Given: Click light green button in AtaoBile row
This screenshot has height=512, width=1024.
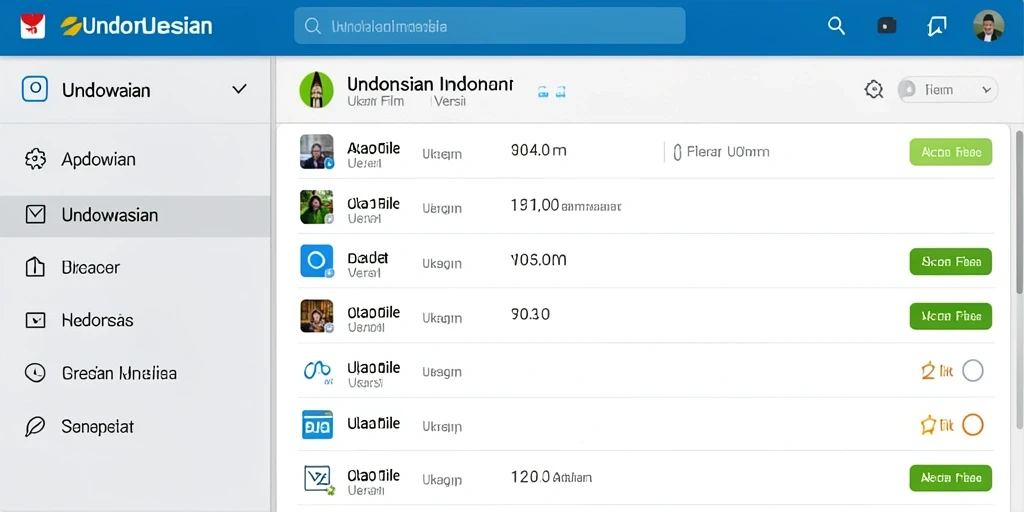Looking at the screenshot, I should coord(950,152).
